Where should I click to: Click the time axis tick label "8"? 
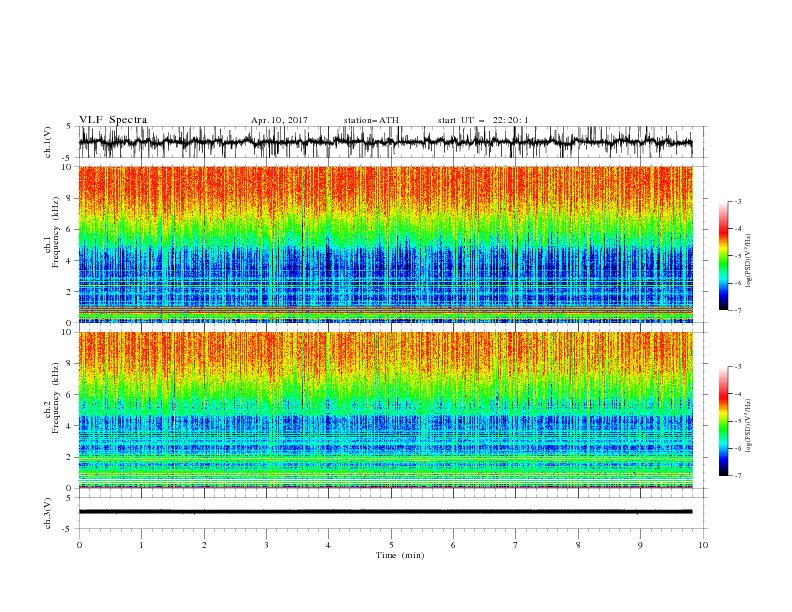pyautogui.click(x=578, y=545)
